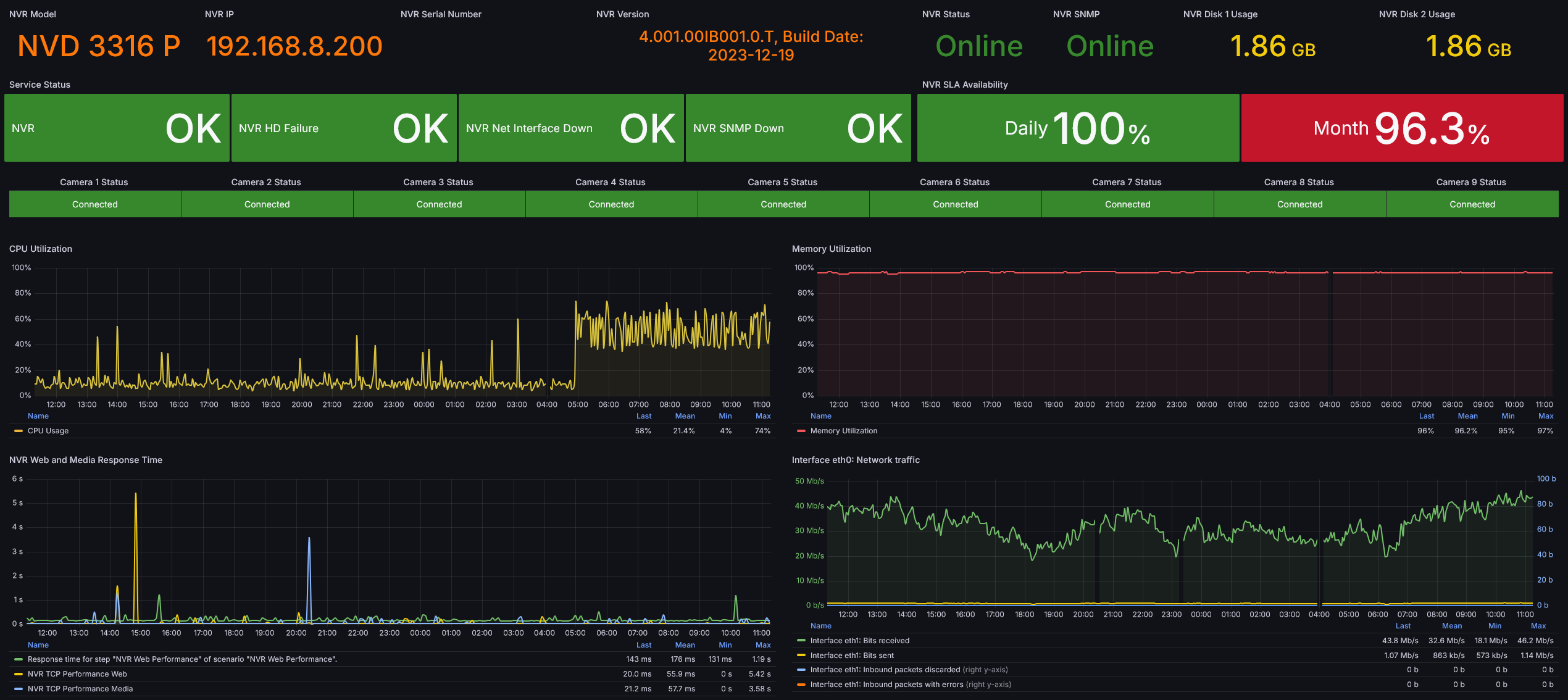Sort Memory Utilization legend by Mean column
The width and height of the screenshot is (1568, 700).
point(1467,416)
